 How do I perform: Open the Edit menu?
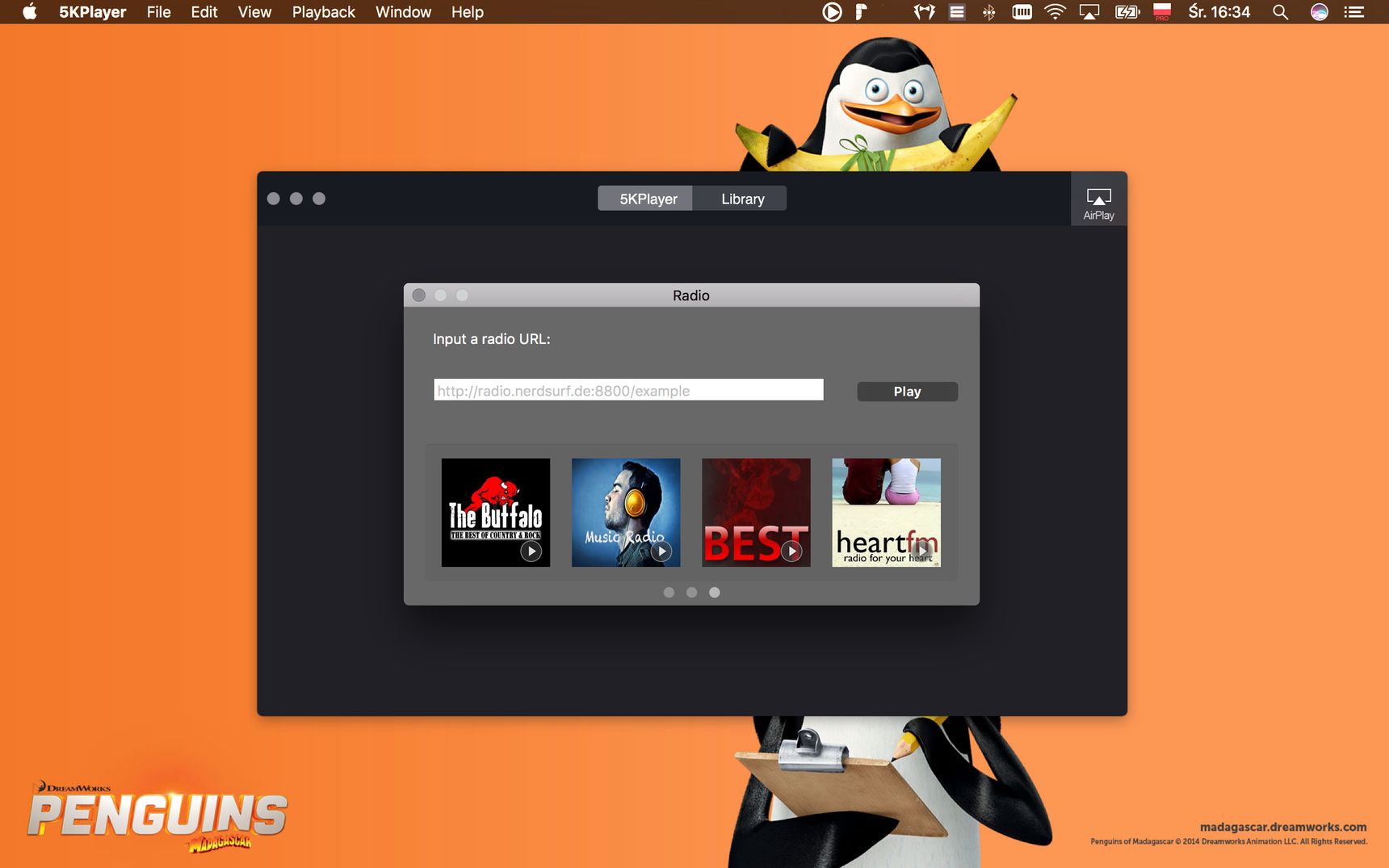(204, 12)
